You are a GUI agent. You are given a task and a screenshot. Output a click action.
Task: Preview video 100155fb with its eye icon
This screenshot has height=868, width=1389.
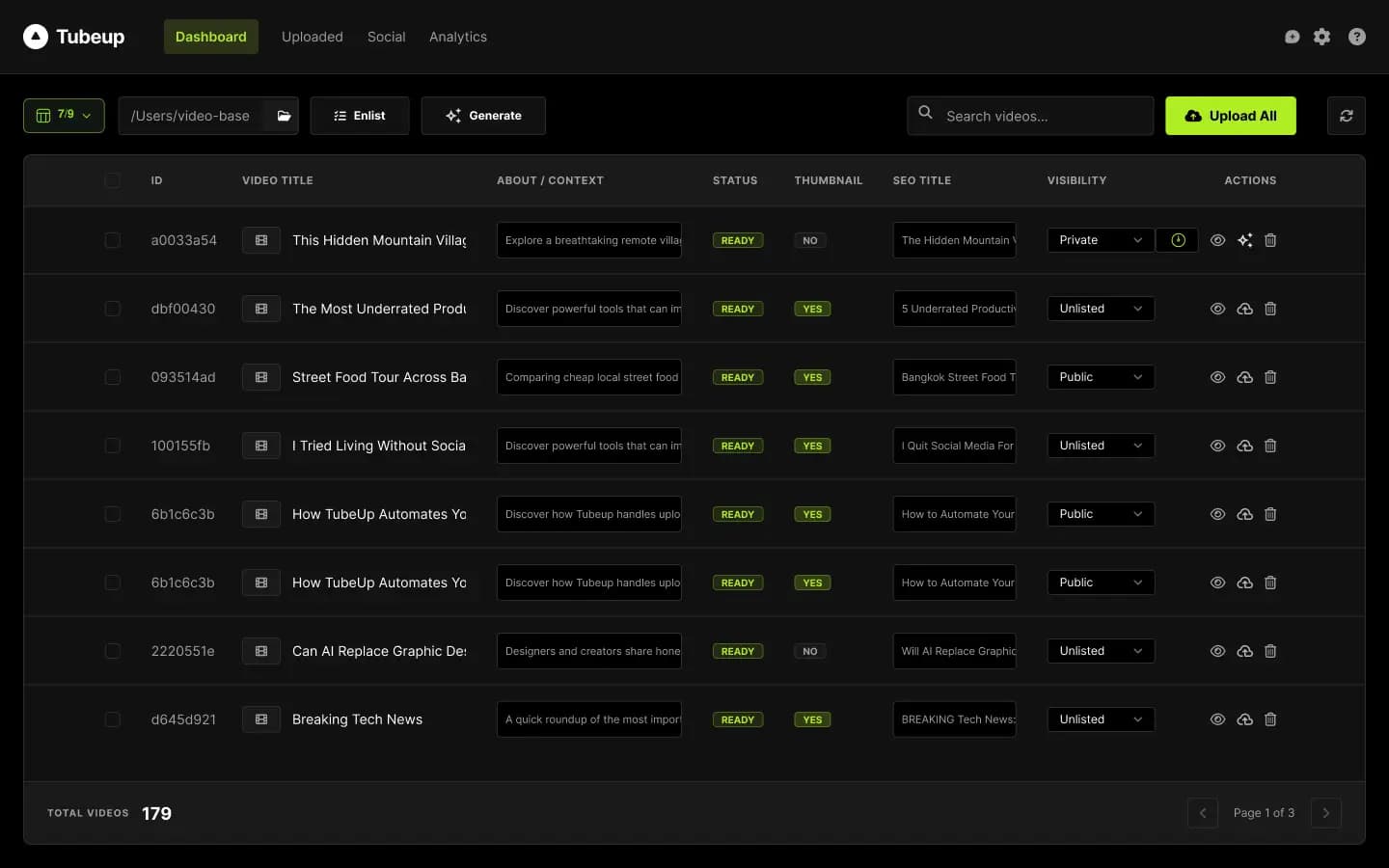pos(1218,446)
